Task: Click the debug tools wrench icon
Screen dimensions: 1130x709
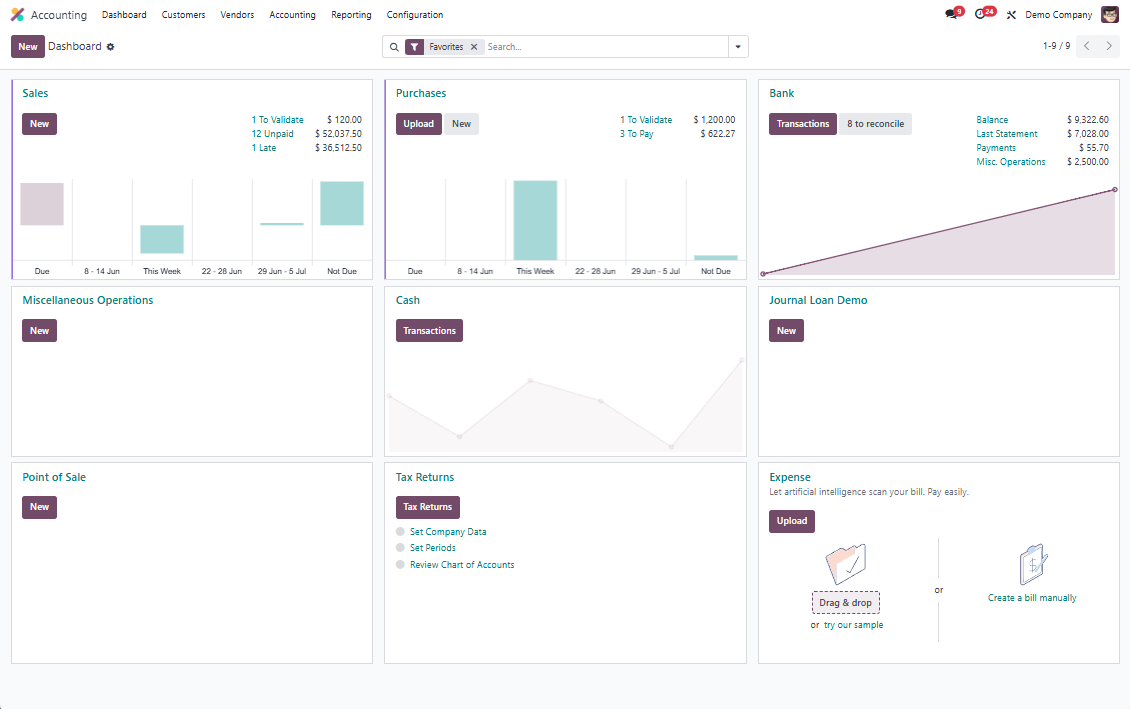Action: [1011, 15]
